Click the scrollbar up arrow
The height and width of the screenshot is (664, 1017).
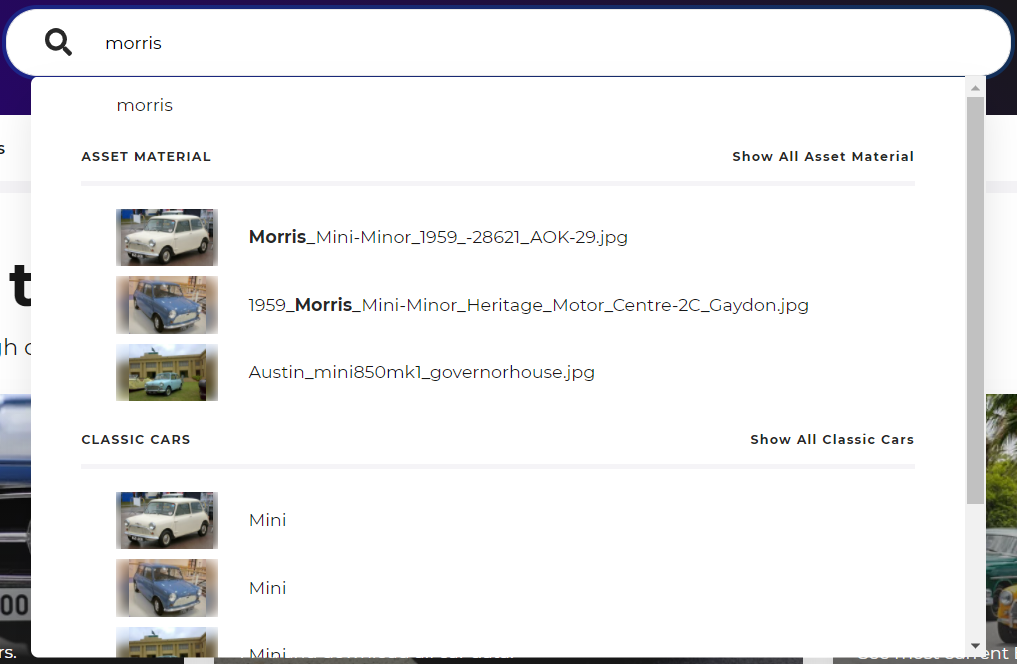pos(975,88)
